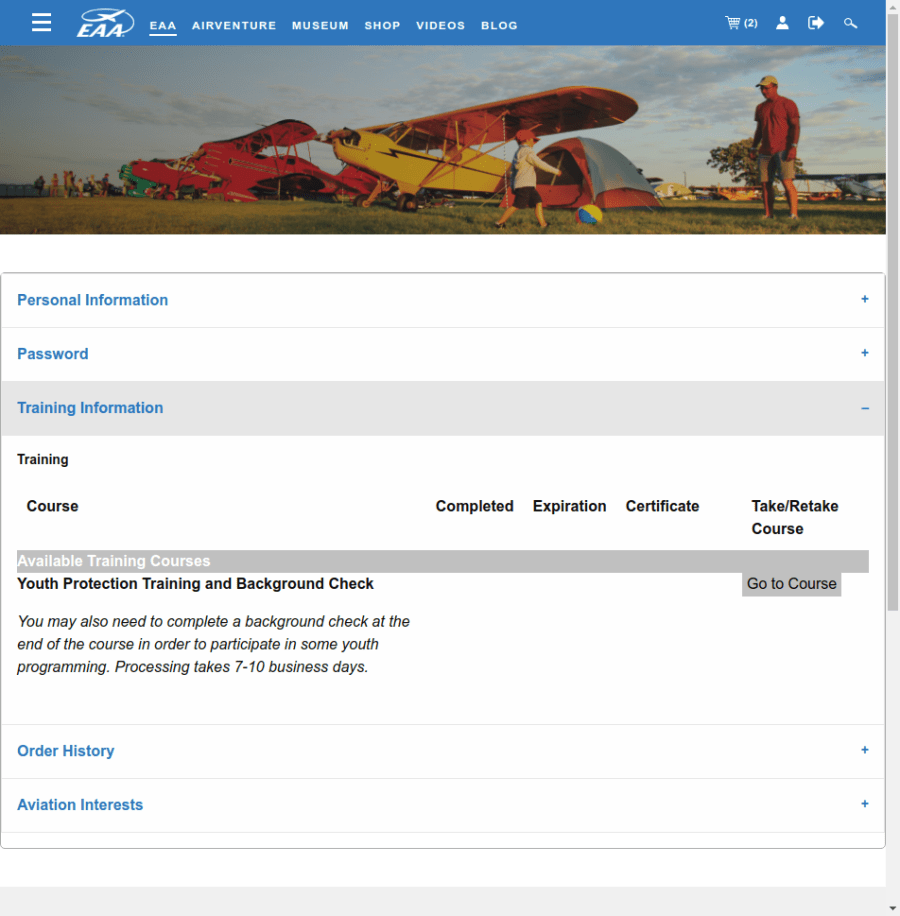Click the Training Information heading

tap(90, 408)
